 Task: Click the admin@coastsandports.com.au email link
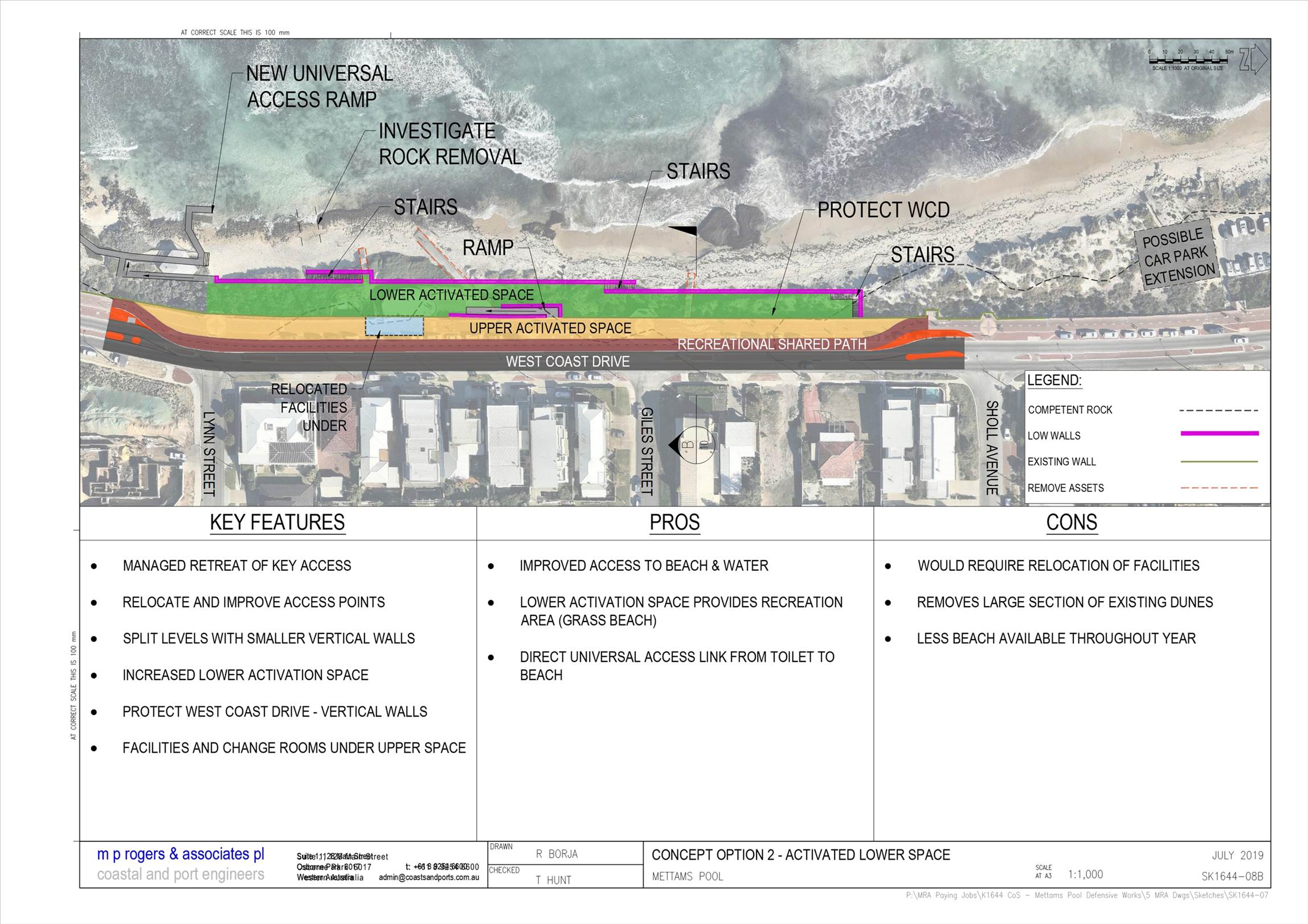coord(428,878)
